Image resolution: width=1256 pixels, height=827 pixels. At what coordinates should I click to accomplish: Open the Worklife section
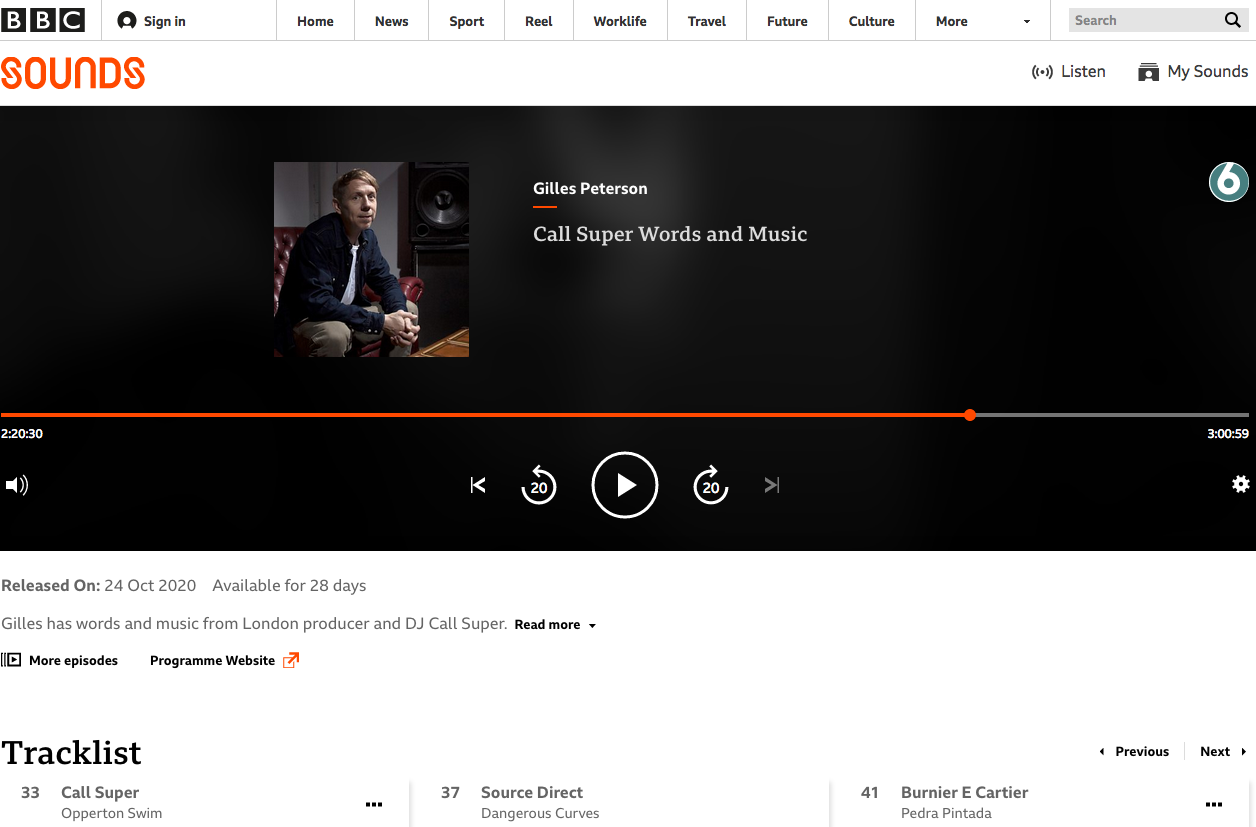click(x=620, y=21)
